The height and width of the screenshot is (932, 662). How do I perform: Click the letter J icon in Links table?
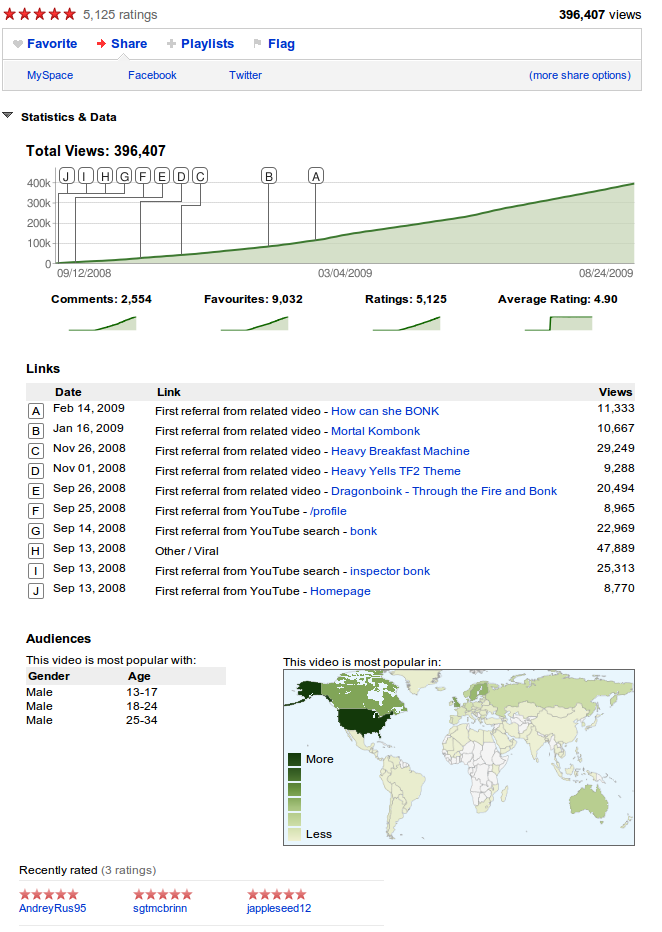tap(36, 591)
